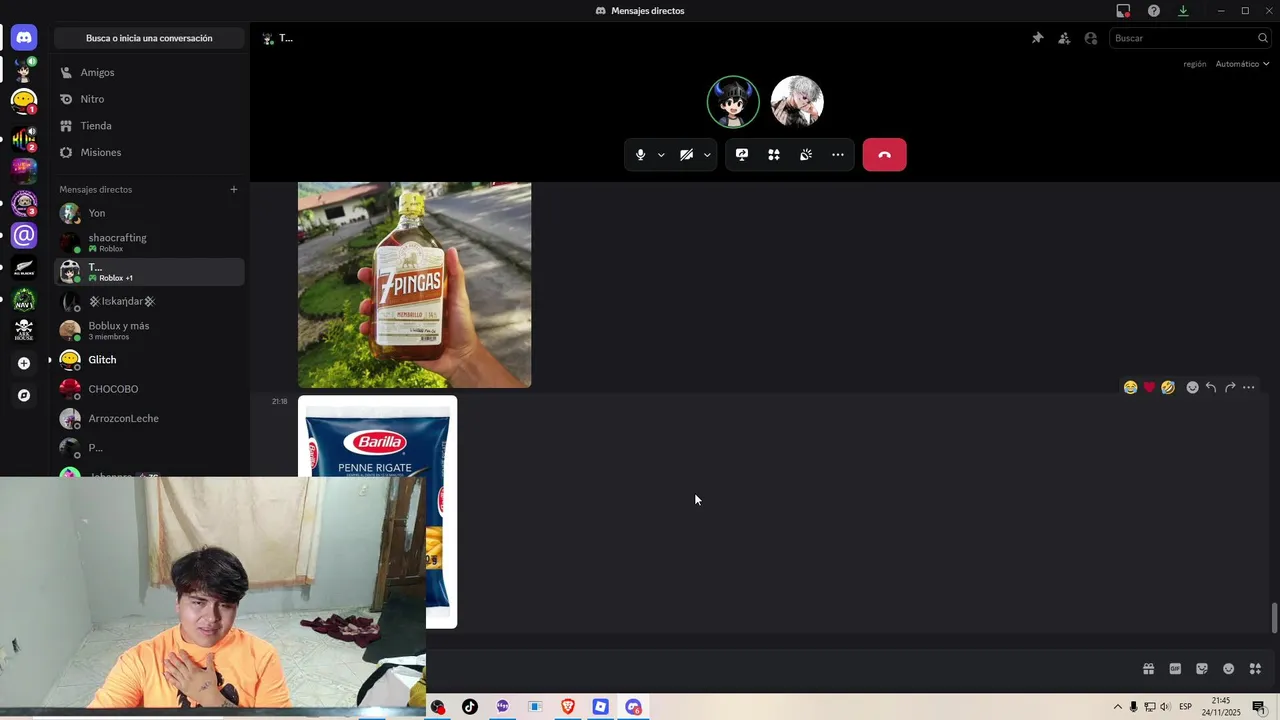Open apps launcher in chat bar

[x=1256, y=669]
